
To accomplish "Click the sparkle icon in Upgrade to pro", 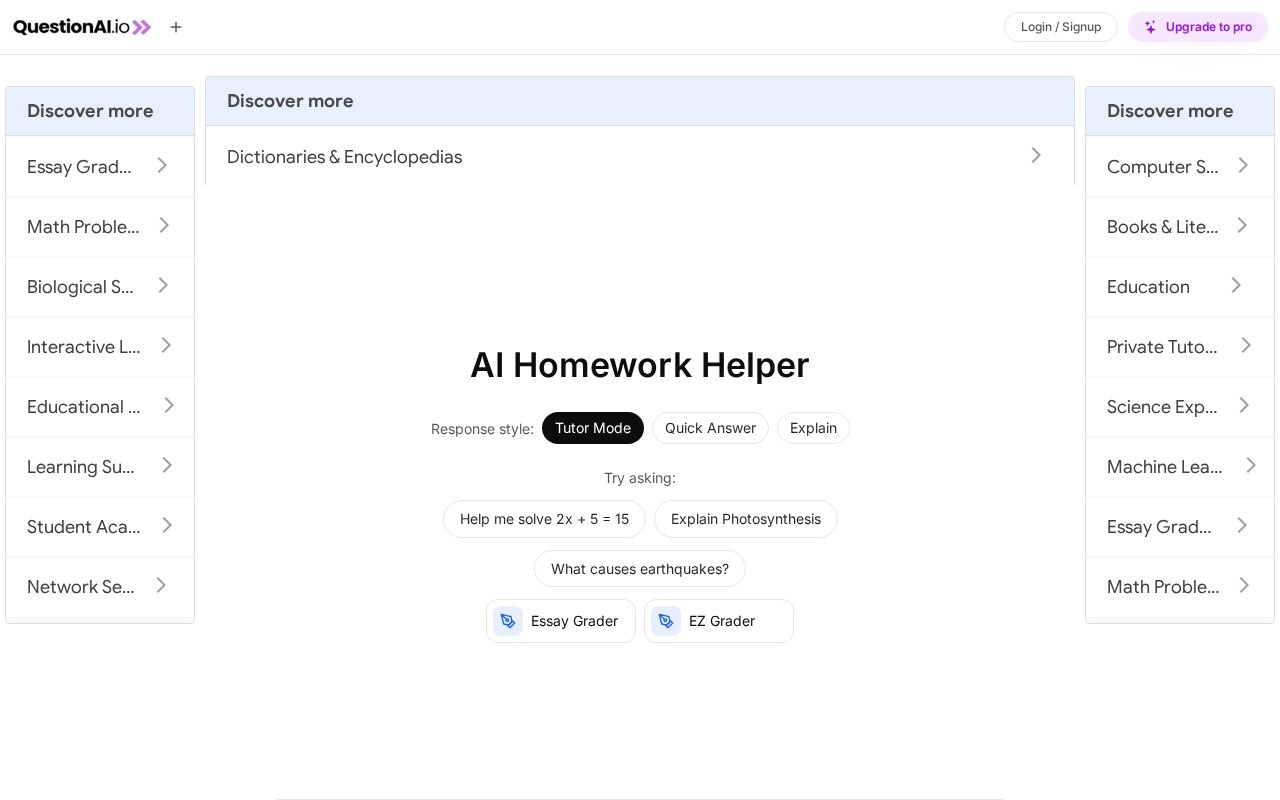I will (1150, 27).
